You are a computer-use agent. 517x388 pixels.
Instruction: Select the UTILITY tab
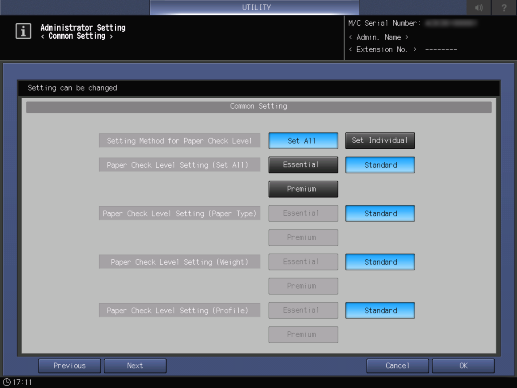254,7
